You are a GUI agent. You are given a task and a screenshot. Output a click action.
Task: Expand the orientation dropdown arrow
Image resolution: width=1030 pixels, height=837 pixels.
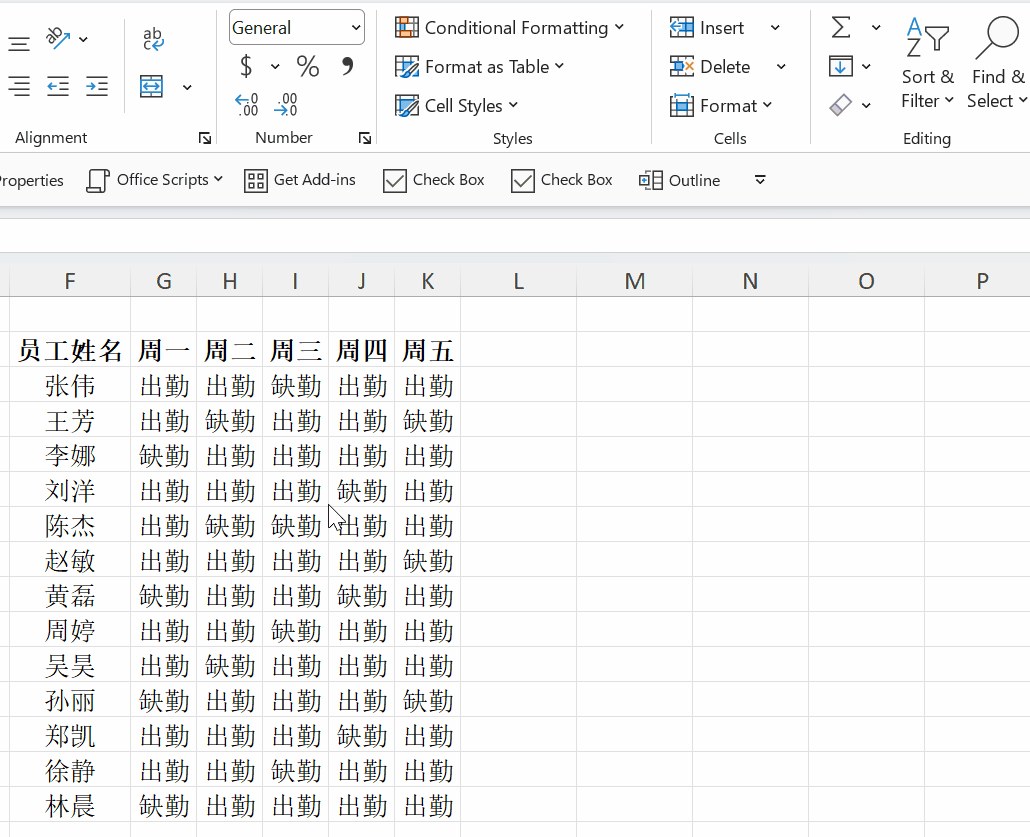[x=83, y=39]
